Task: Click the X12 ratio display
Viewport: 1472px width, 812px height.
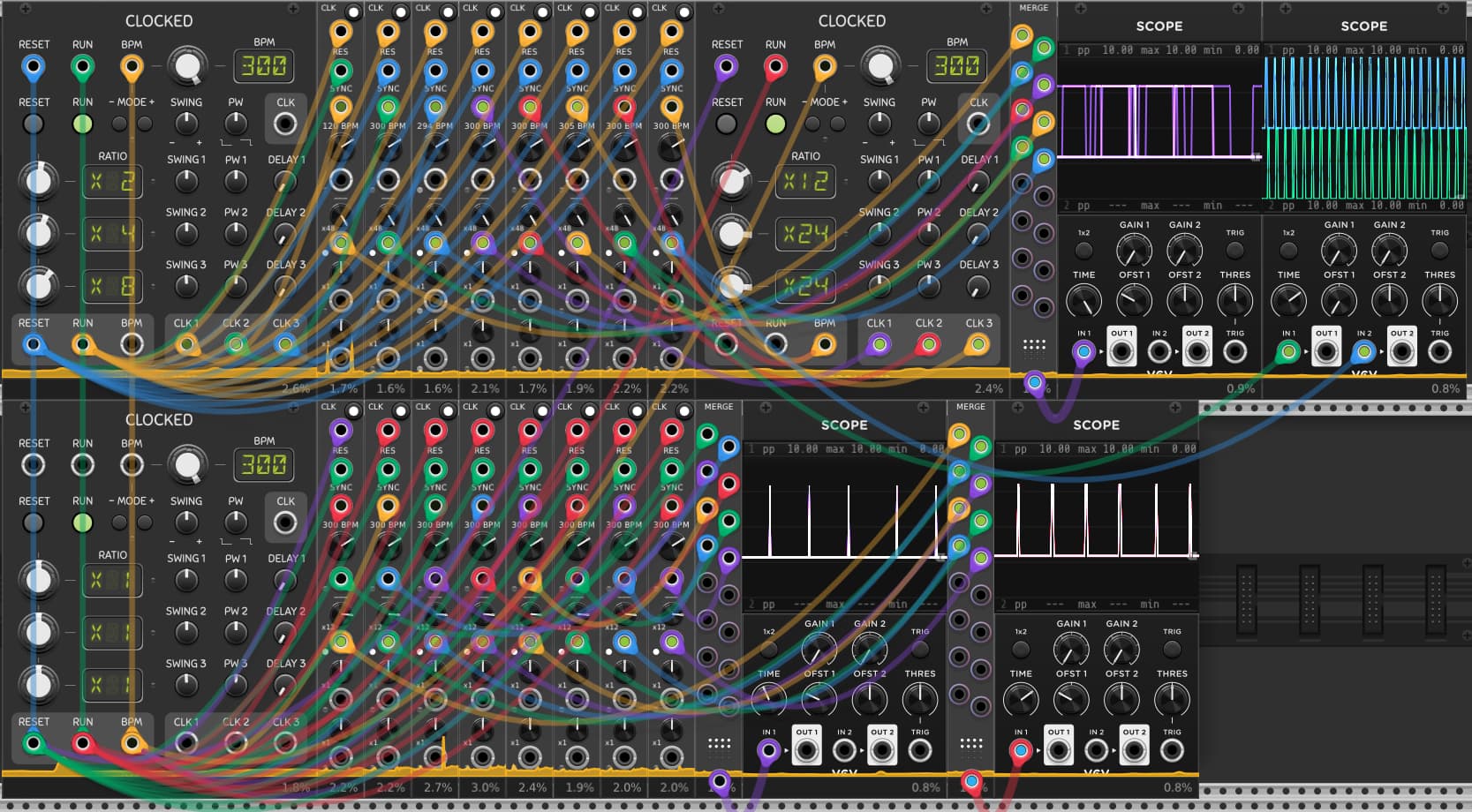Action: pyautogui.click(x=805, y=182)
